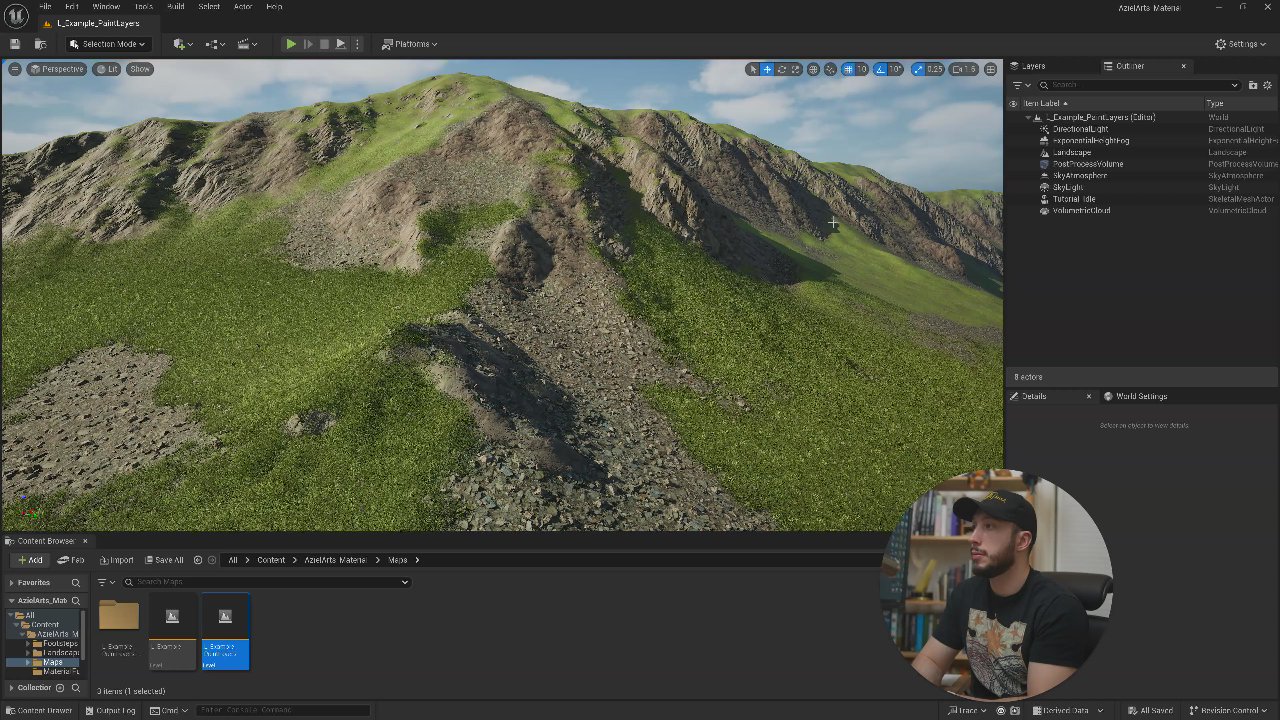
Task: Expand the Landscape folder in tree
Action: (28, 653)
